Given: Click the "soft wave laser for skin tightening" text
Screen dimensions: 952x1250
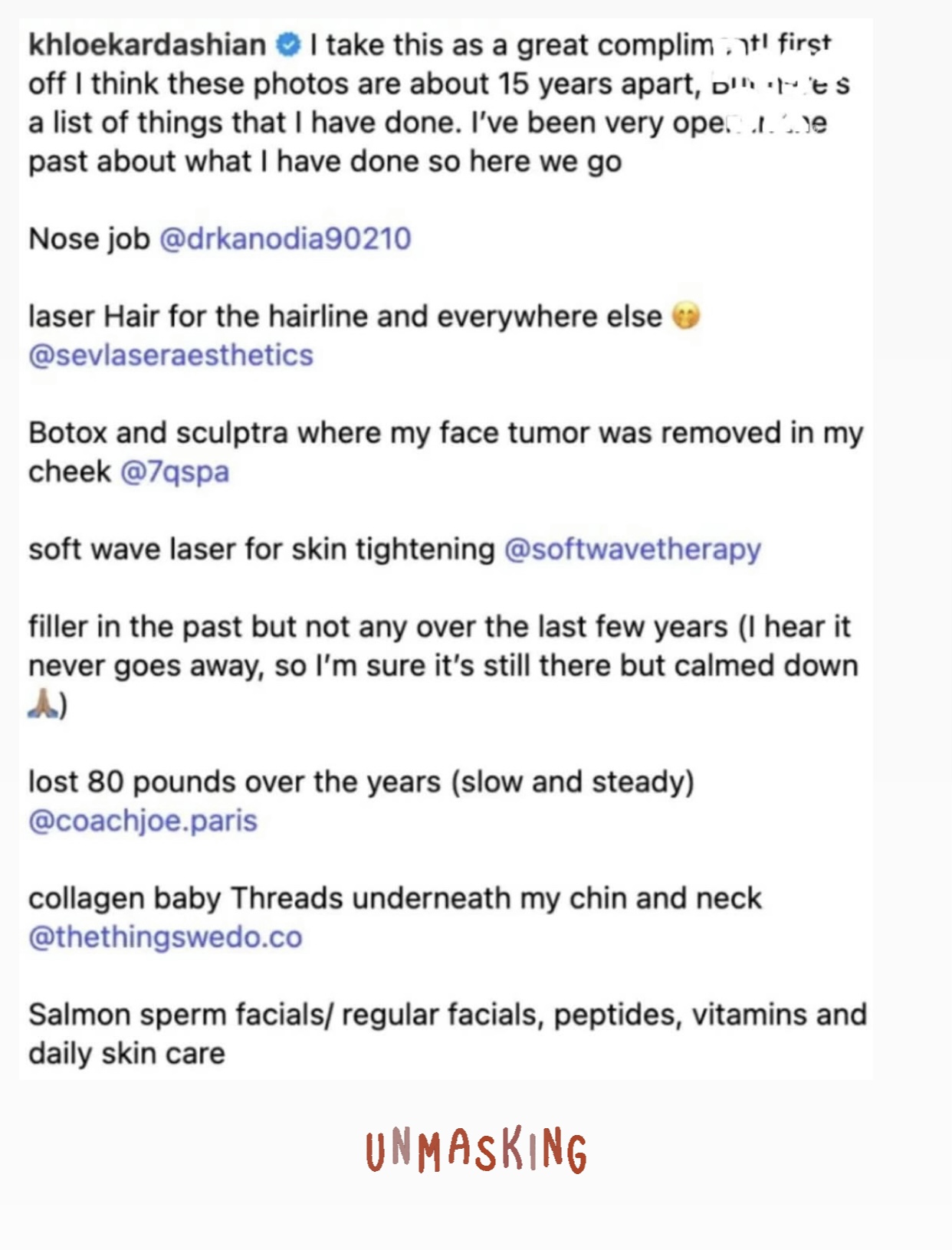Looking at the screenshot, I should click(261, 550).
